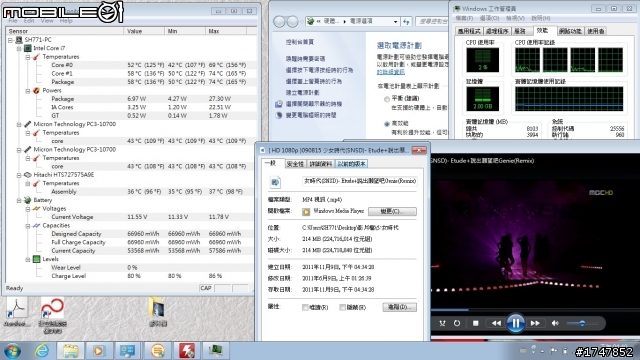Collapse the Battery tree node
The image size is (640, 360).
tap(19, 200)
